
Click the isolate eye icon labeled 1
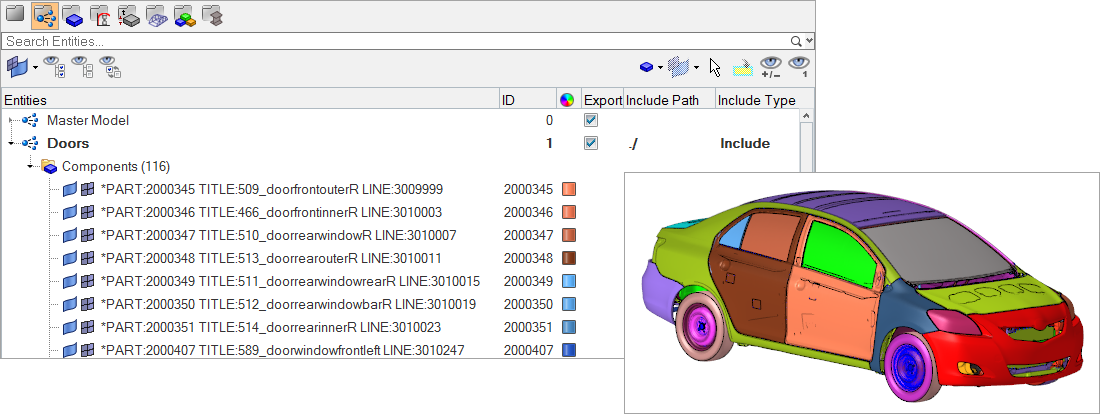(798, 67)
